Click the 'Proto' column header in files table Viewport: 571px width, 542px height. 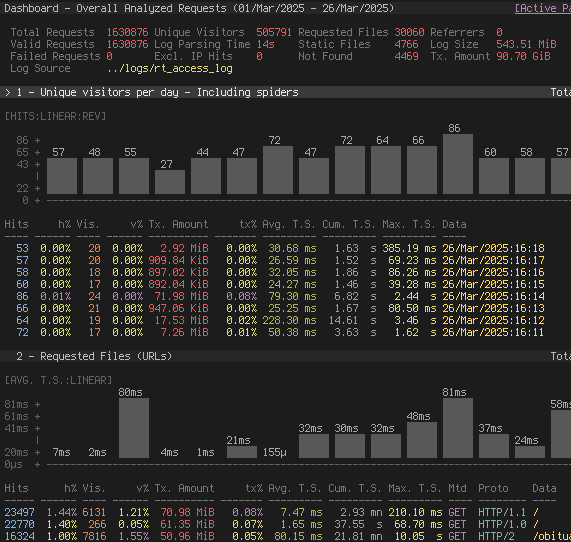point(493,488)
